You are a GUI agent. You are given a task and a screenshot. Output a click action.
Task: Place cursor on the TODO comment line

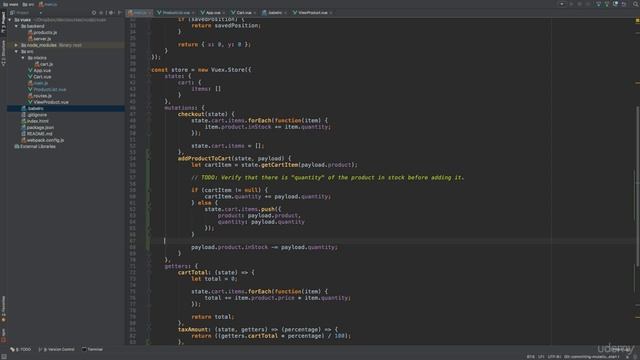[x=327, y=178]
